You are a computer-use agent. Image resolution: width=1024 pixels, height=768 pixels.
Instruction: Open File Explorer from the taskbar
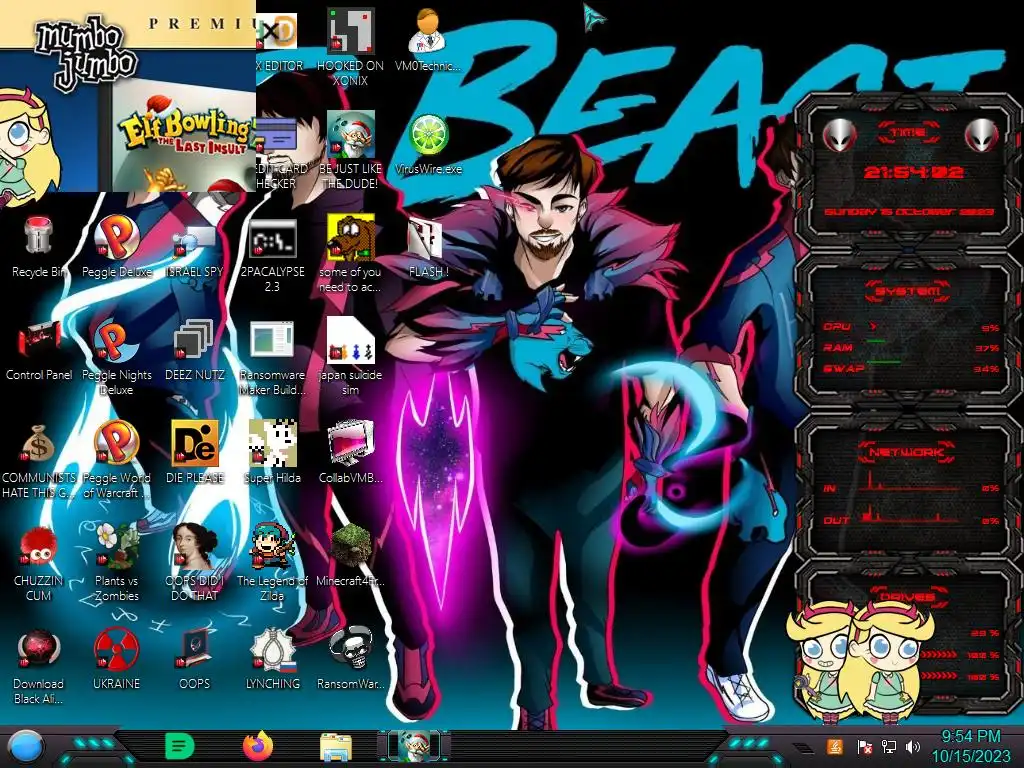tap(336, 747)
